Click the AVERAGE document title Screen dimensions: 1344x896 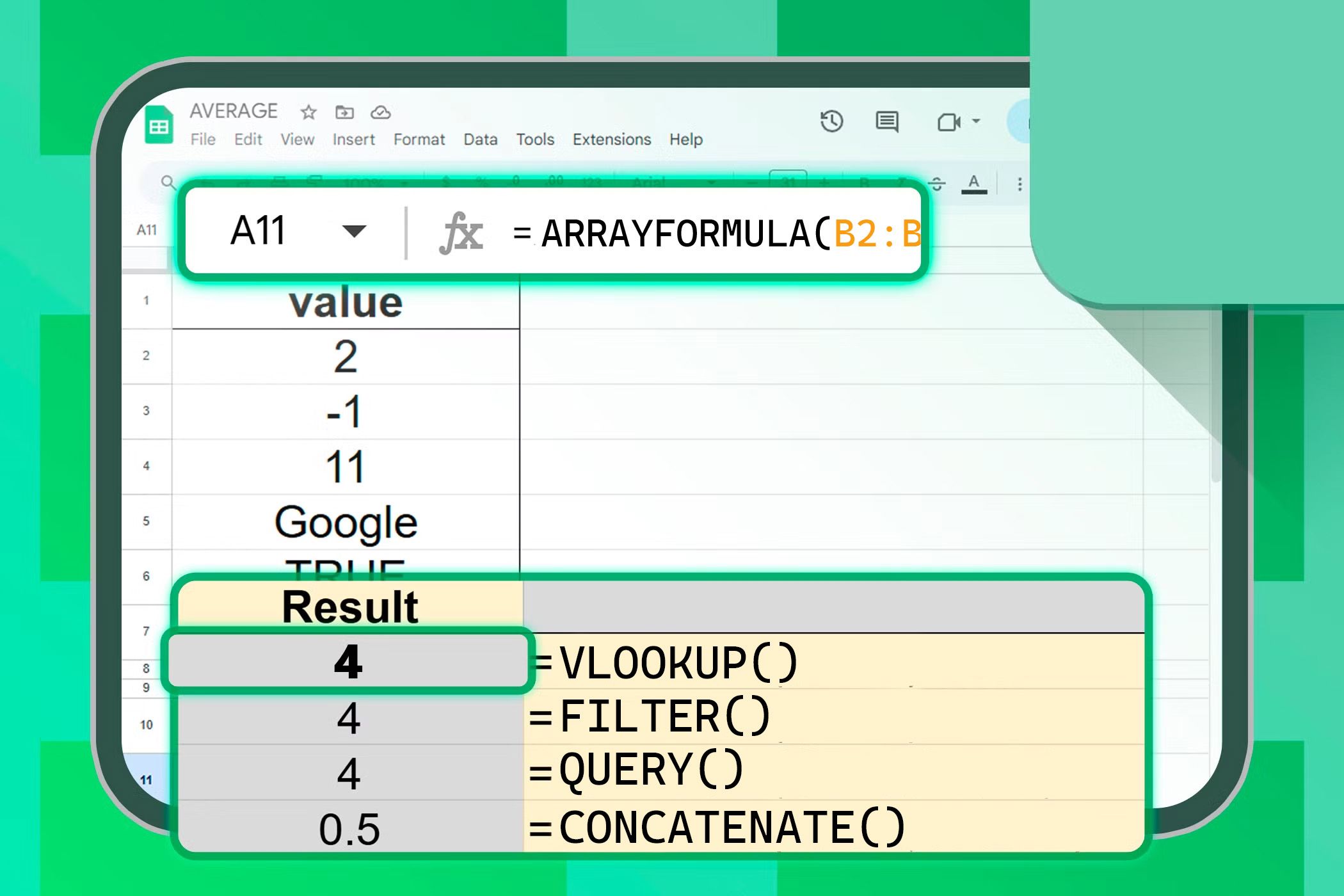(234, 111)
